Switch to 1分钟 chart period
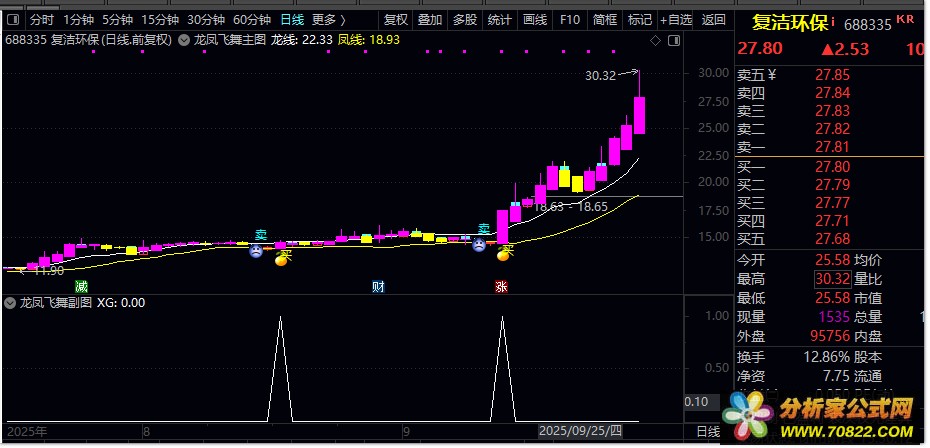 78,20
